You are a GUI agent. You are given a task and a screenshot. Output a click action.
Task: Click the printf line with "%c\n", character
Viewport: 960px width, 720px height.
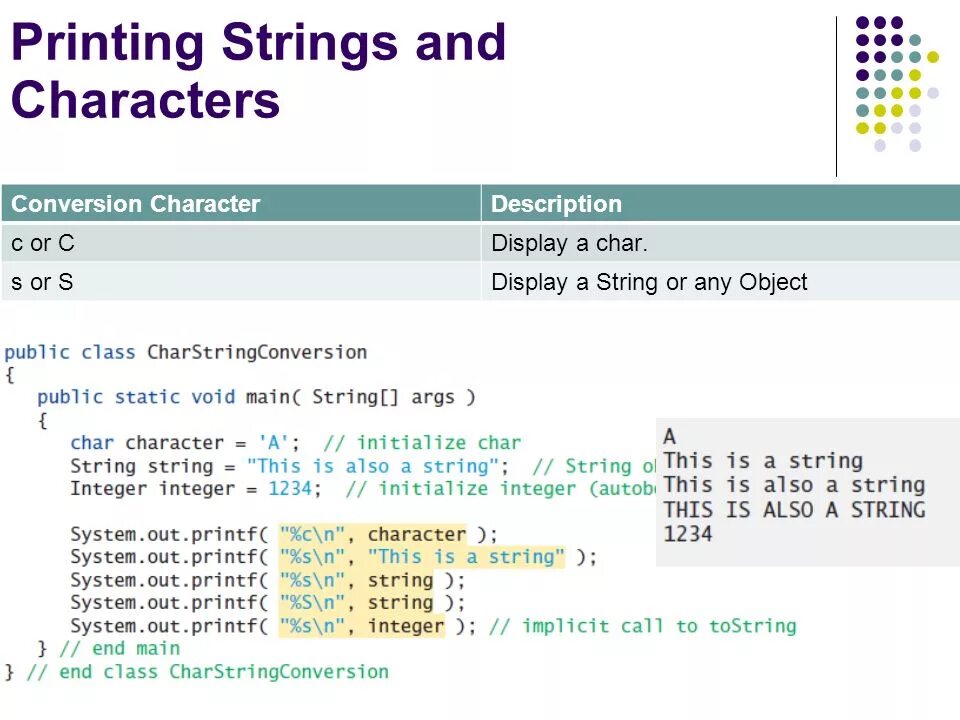point(283,534)
